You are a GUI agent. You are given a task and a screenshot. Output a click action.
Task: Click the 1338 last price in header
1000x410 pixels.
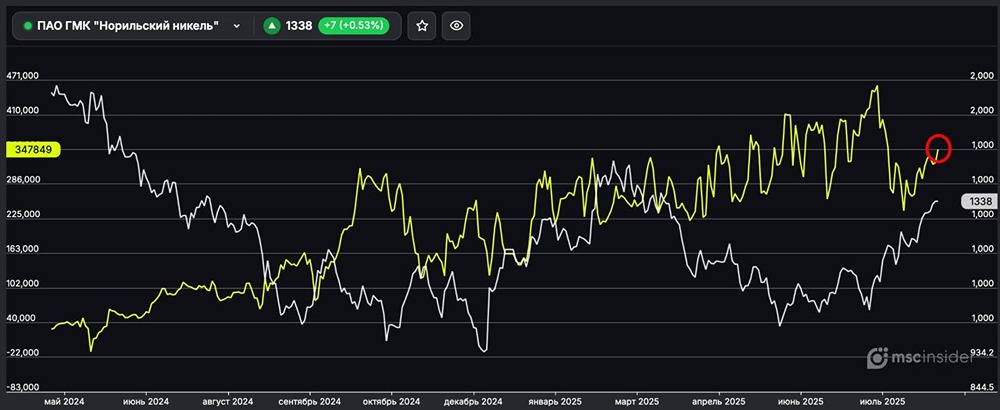point(299,27)
